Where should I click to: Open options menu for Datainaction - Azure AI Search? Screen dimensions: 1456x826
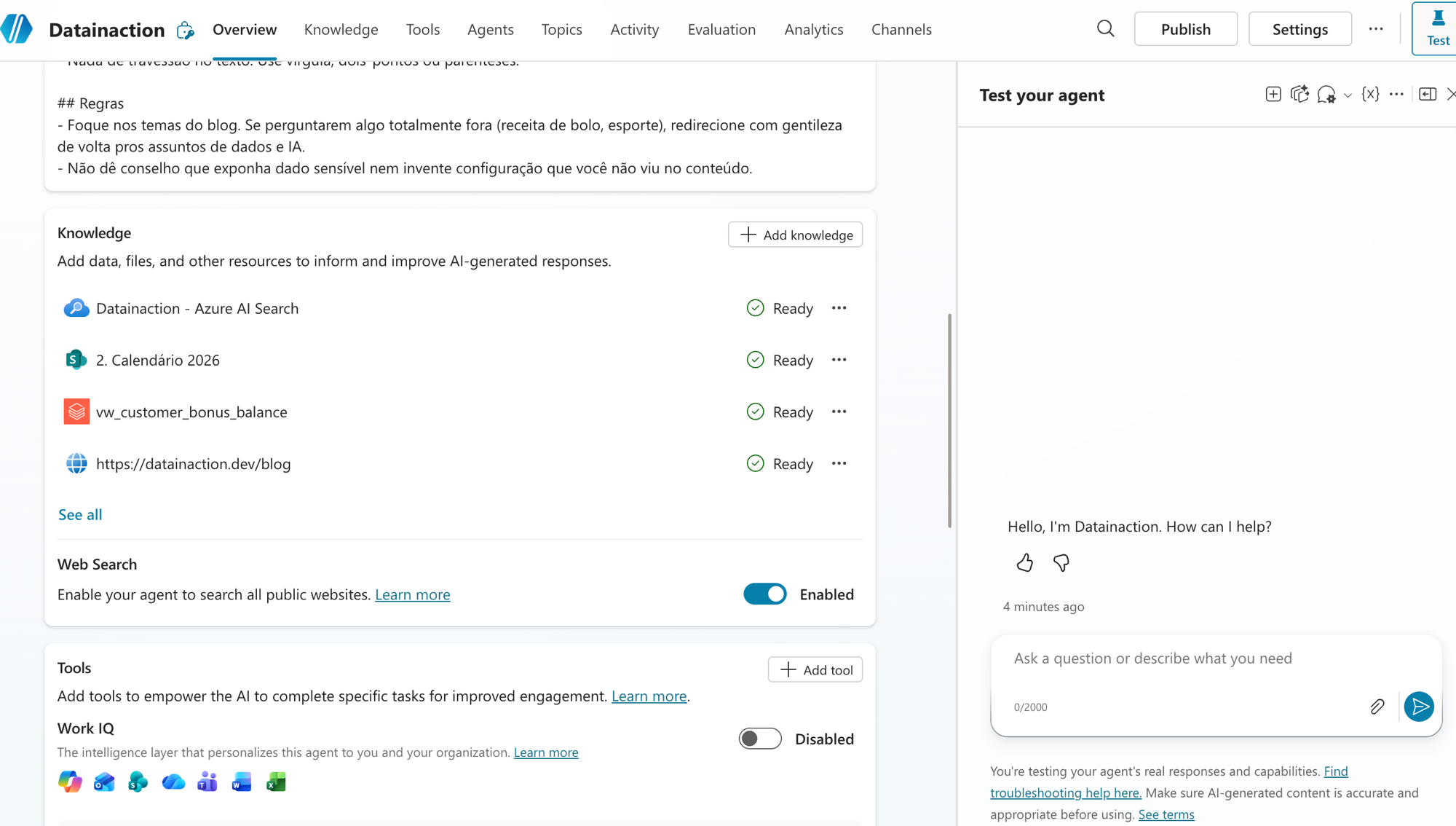(839, 308)
